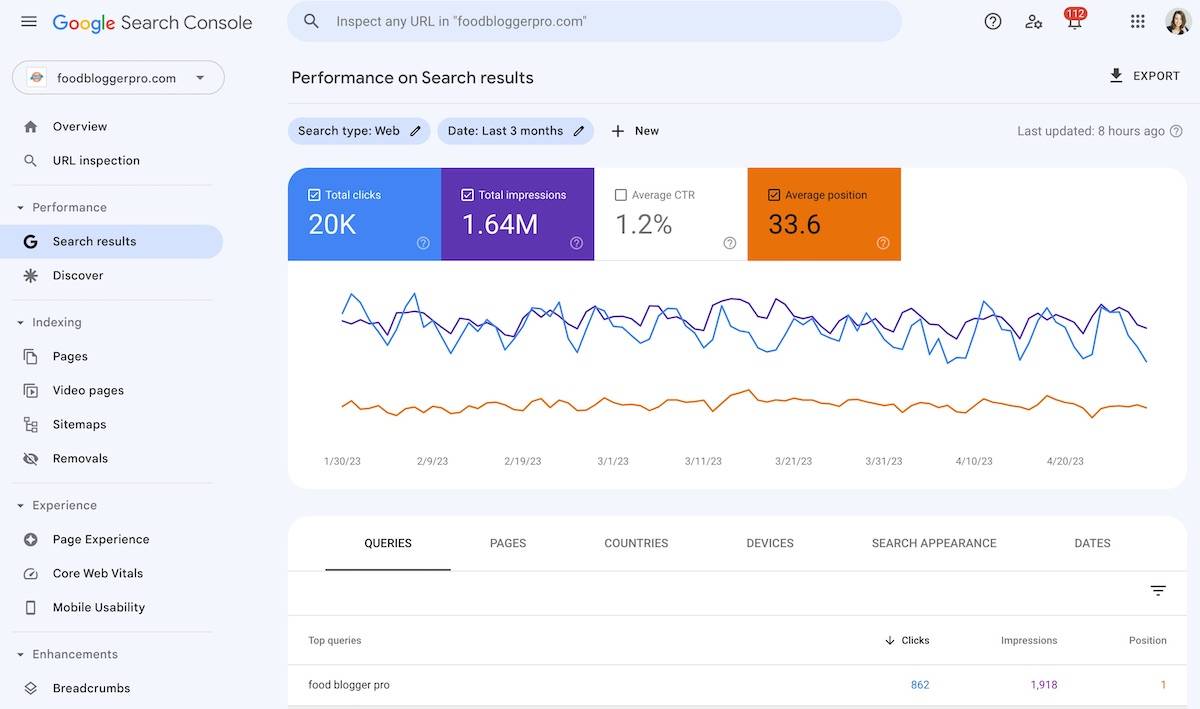
Task: Open Pages under Indexing
Action: tap(70, 357)
